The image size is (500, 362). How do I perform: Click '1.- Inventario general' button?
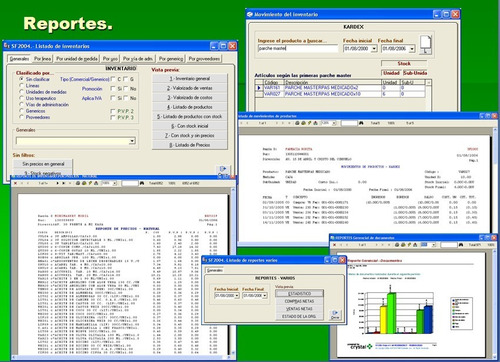(x=190, y=79)
